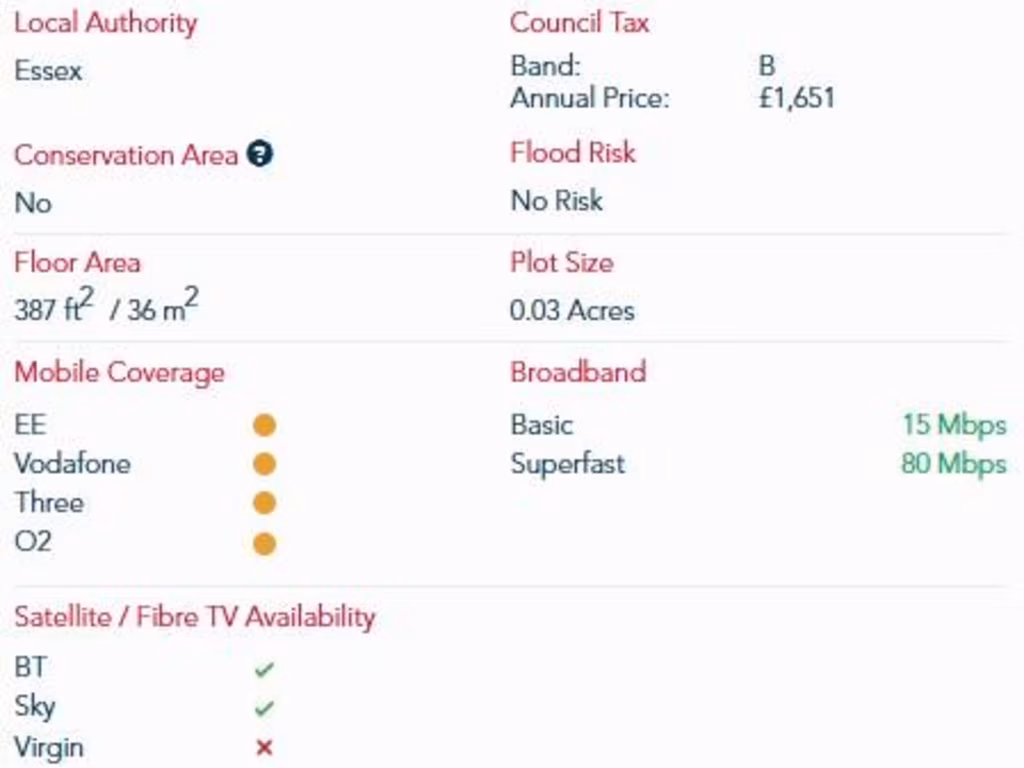1024x768 pixels.
Task: Click the Mobile Coverage heading
Action: 119,373
